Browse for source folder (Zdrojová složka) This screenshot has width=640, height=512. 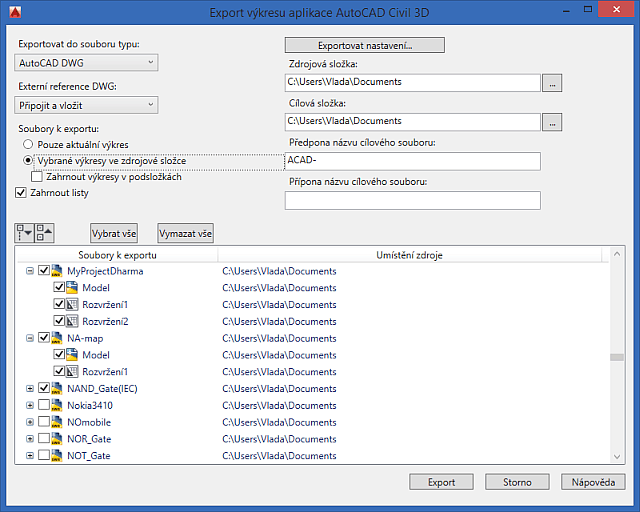click(552, 84)
